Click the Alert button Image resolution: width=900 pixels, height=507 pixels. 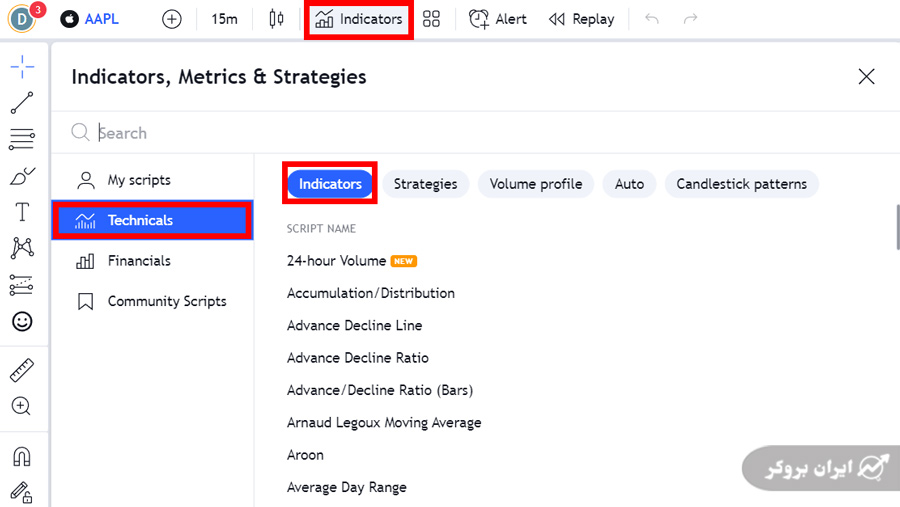(x=498, y=19)
